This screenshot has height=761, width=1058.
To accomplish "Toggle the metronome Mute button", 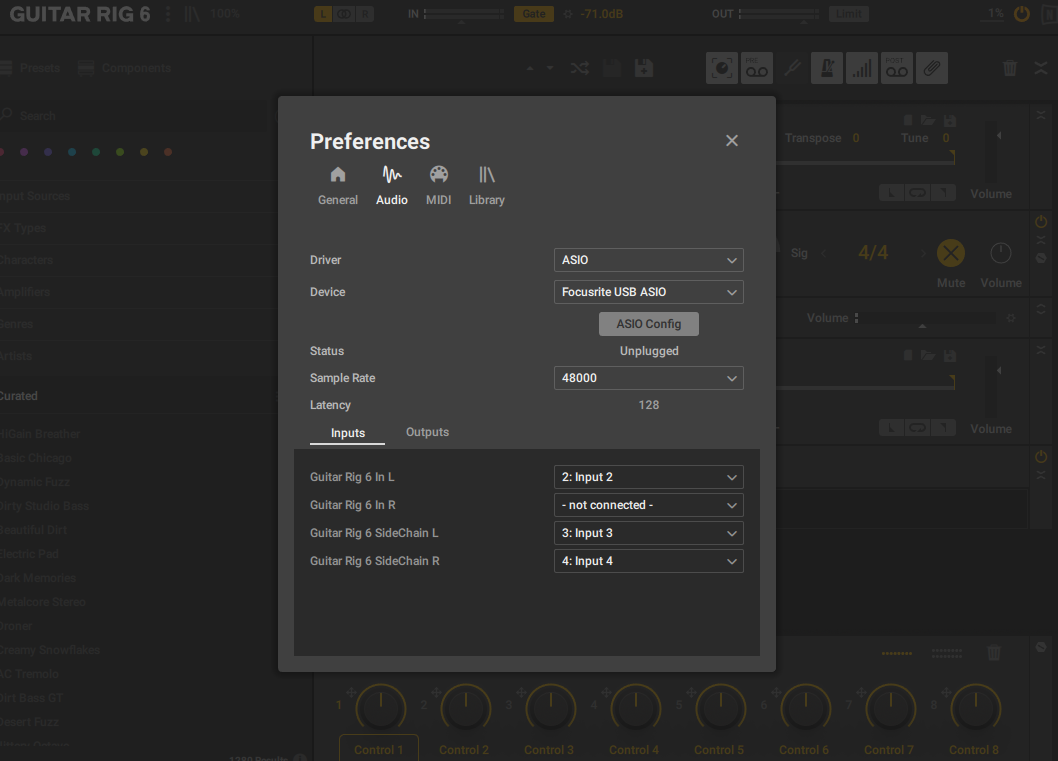I will click(x=951, y=253).
